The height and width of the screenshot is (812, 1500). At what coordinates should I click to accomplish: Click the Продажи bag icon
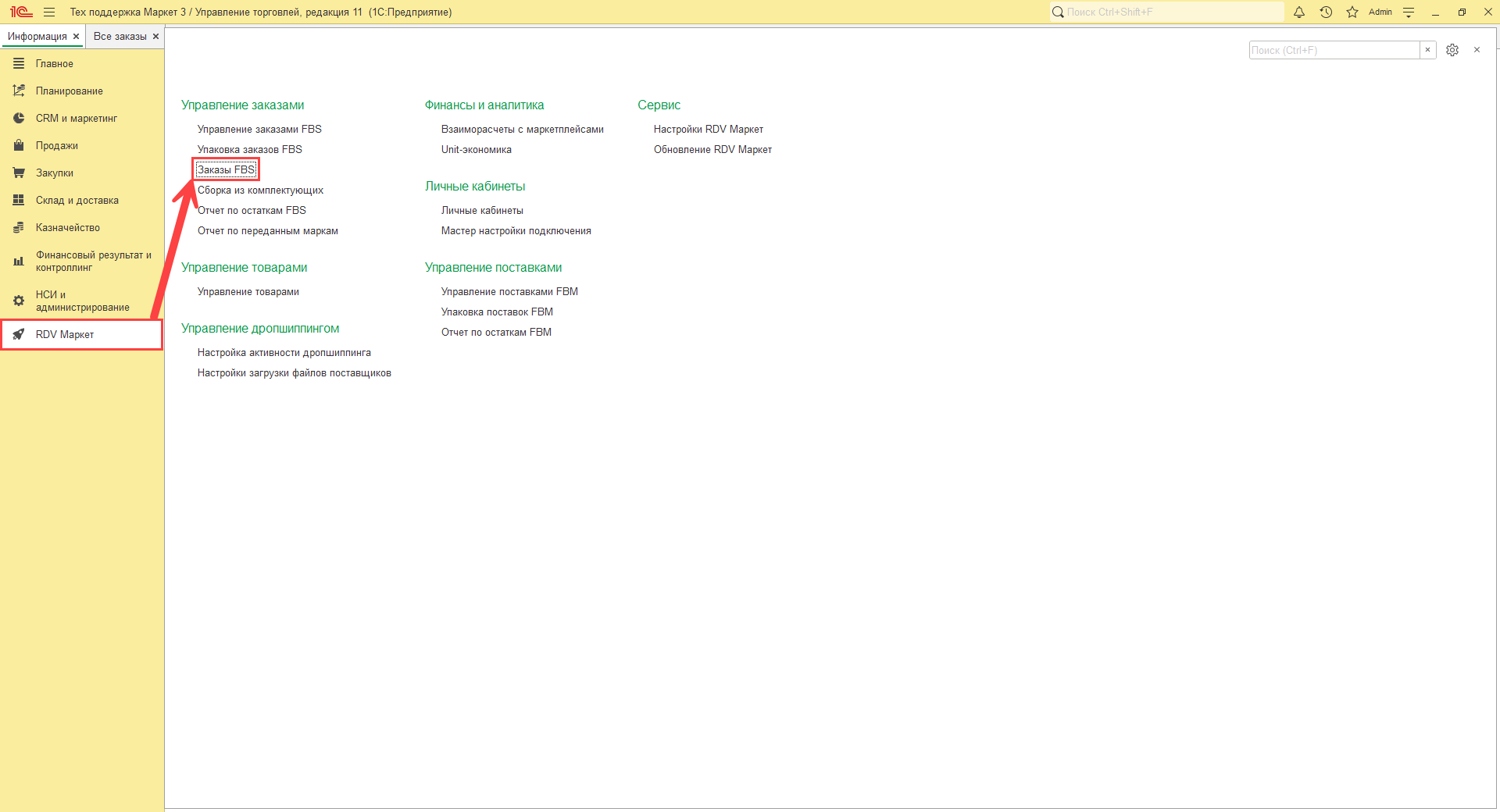tap(19, 145)
